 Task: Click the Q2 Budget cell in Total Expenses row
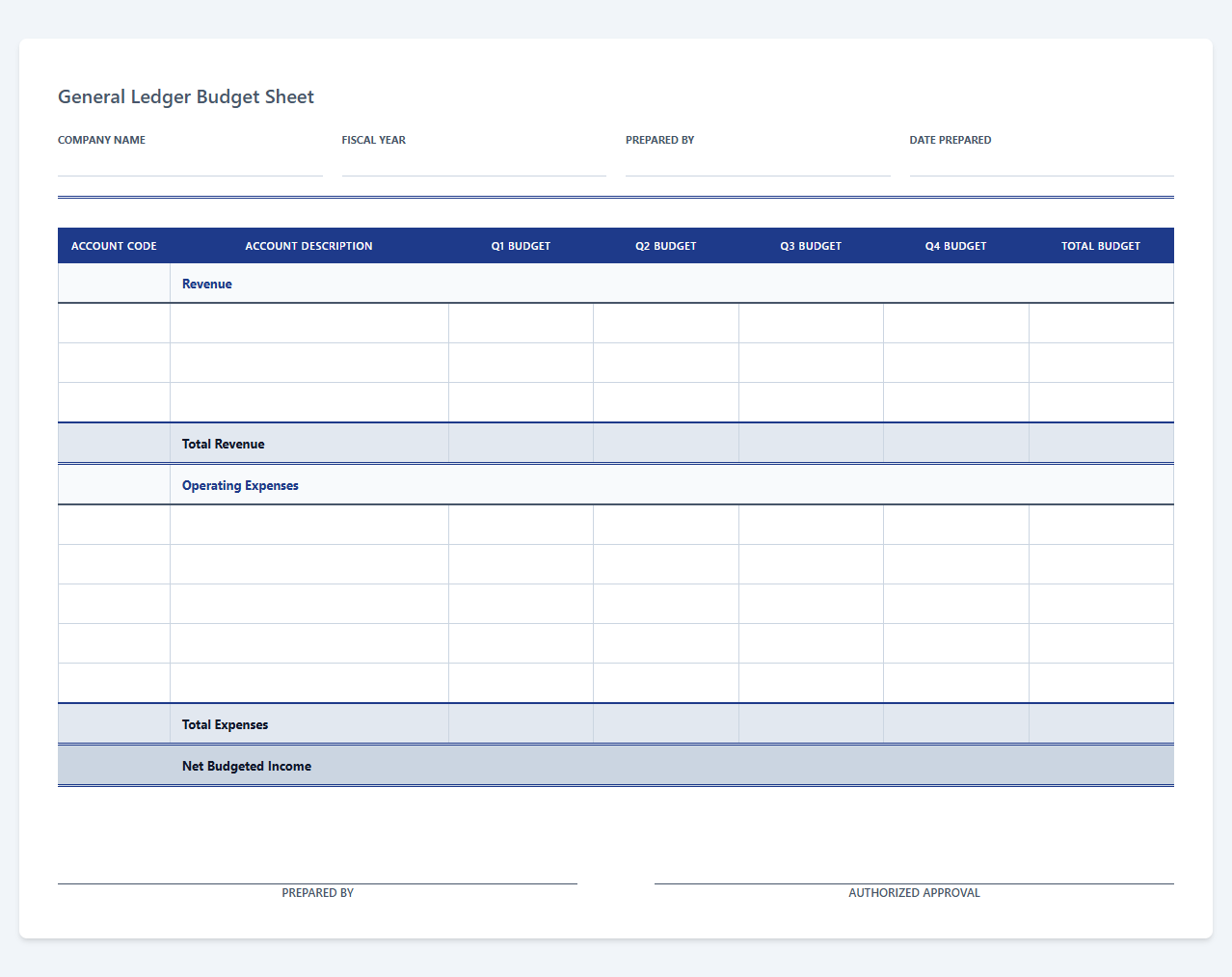point(666,723)
